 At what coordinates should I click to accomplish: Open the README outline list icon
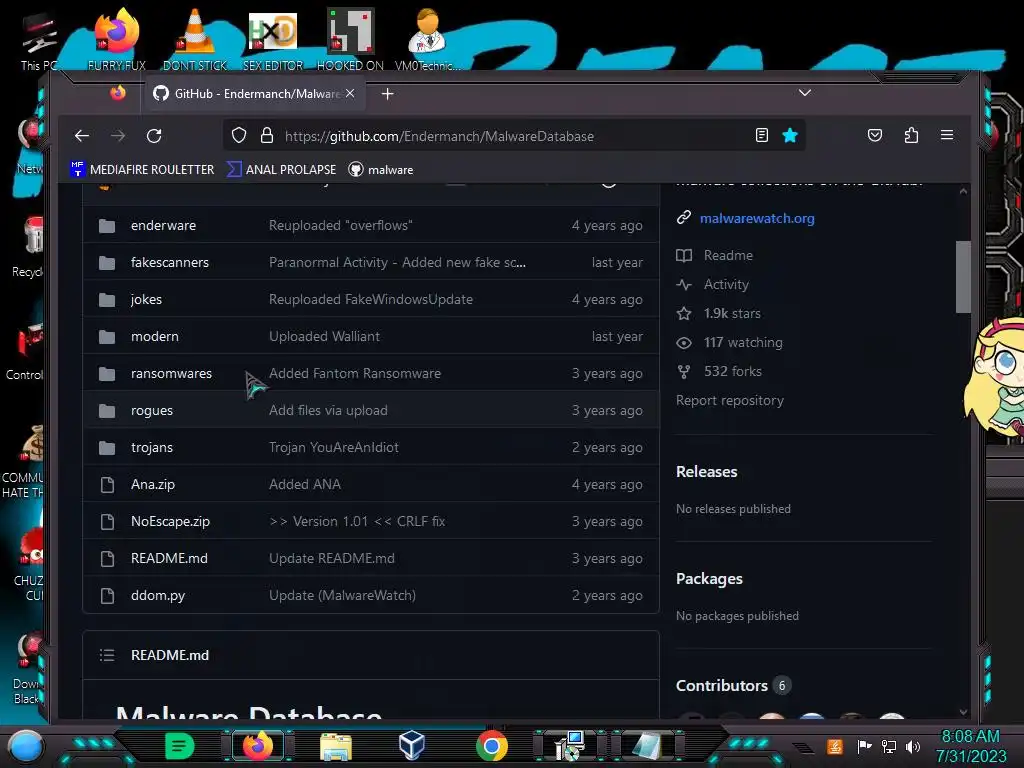tap(106, 655)
